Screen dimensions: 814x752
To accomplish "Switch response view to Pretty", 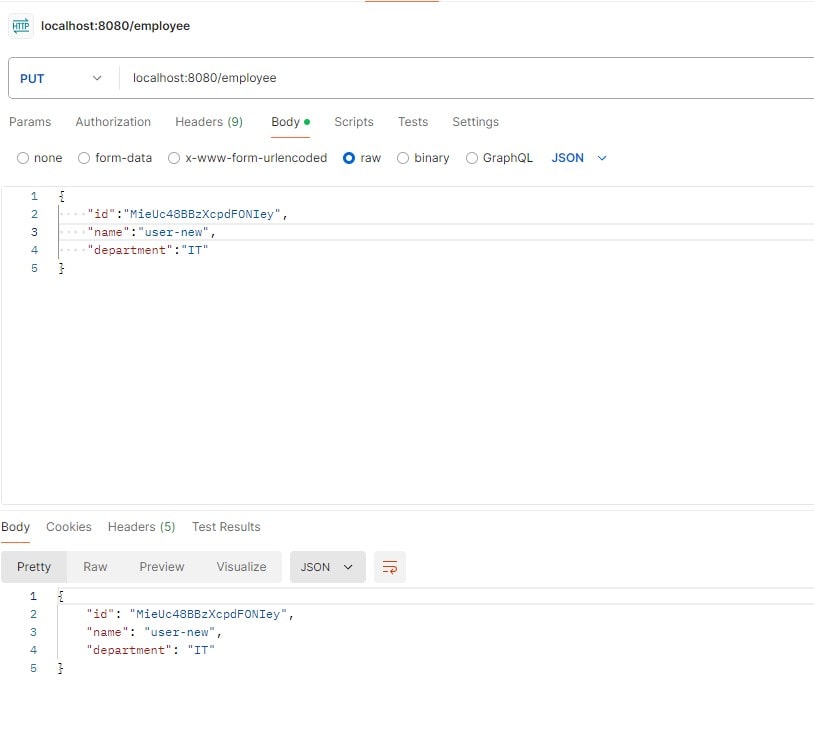I will click(34, 567).
